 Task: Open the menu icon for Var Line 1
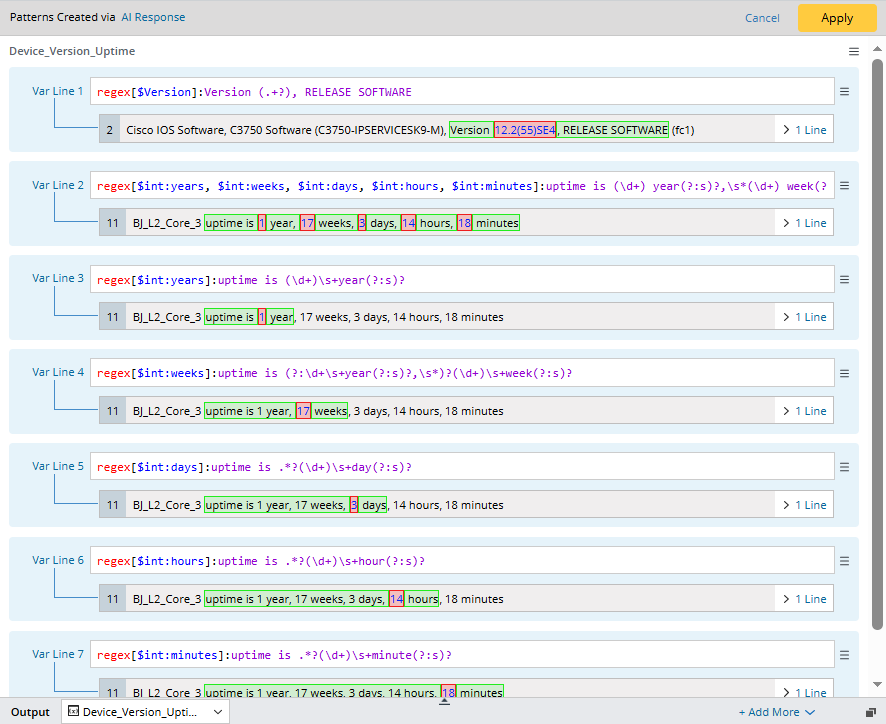point(844,92)
